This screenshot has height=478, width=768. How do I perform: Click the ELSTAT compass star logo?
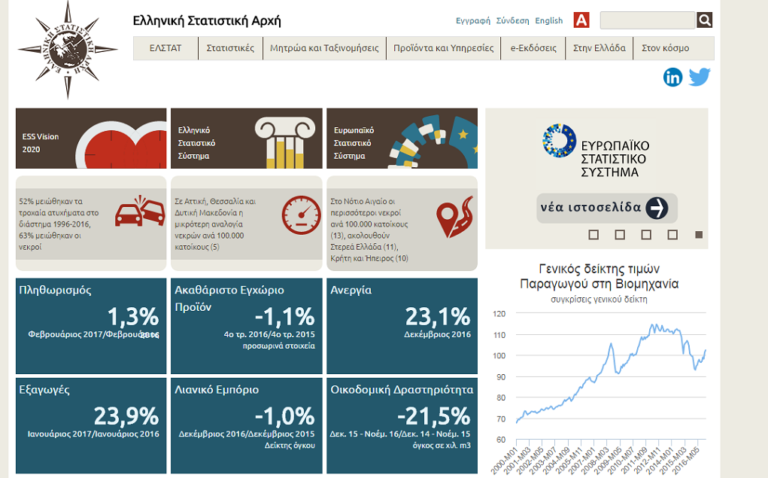click(x=68, y=49)
